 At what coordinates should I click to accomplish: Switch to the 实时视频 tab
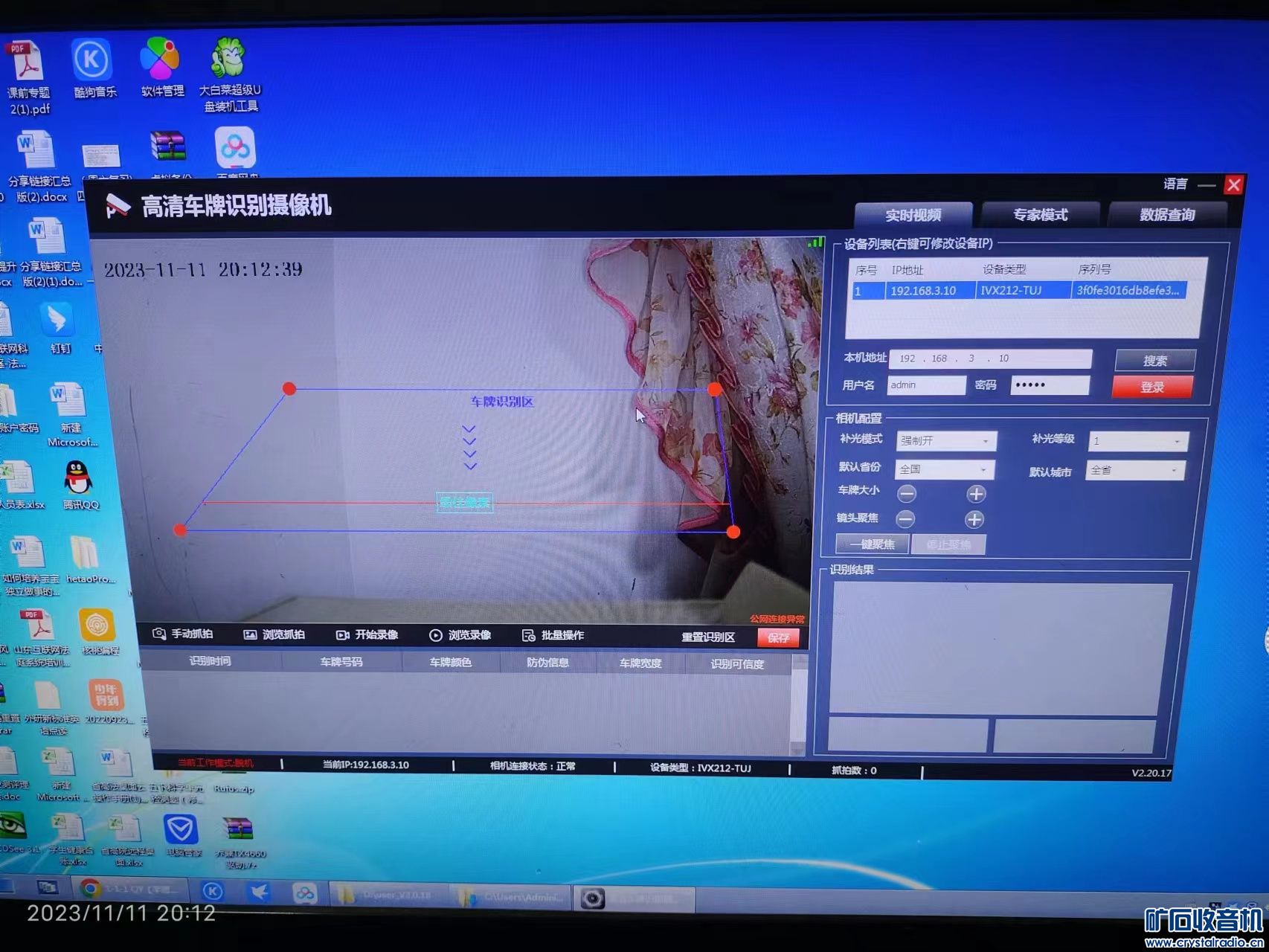913,215
